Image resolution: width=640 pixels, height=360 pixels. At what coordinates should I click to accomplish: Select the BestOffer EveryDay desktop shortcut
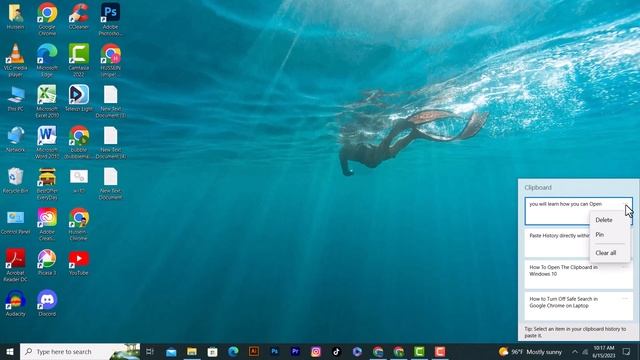(x=47, y=183)
